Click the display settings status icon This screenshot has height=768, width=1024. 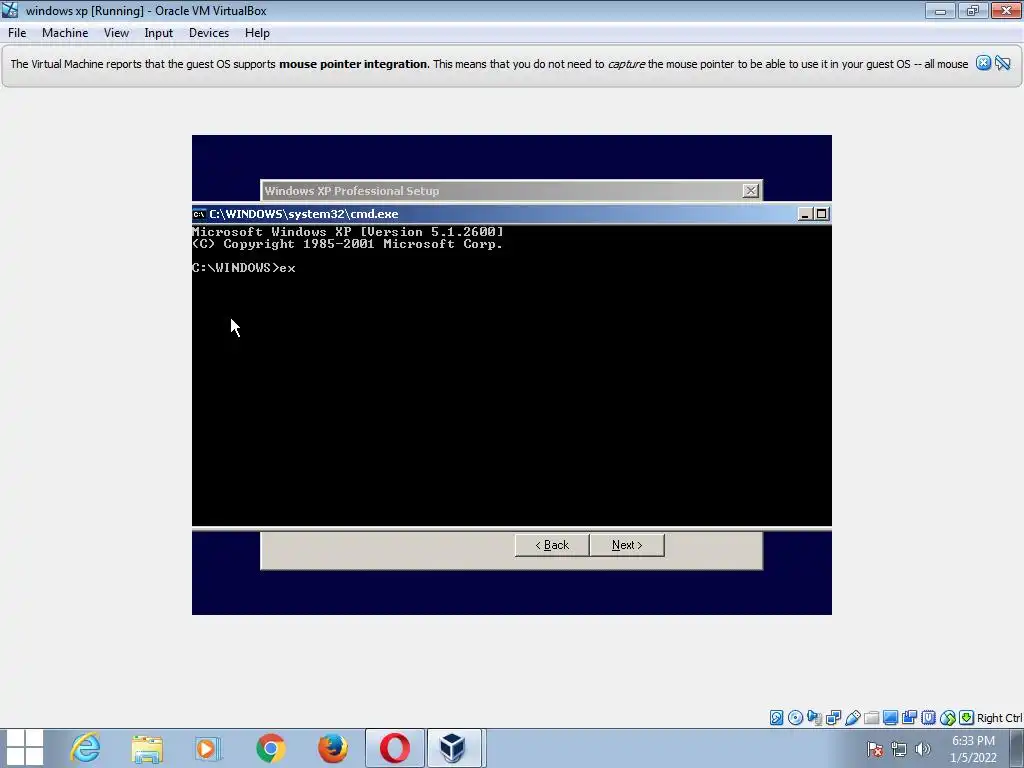tap(890, 718)
